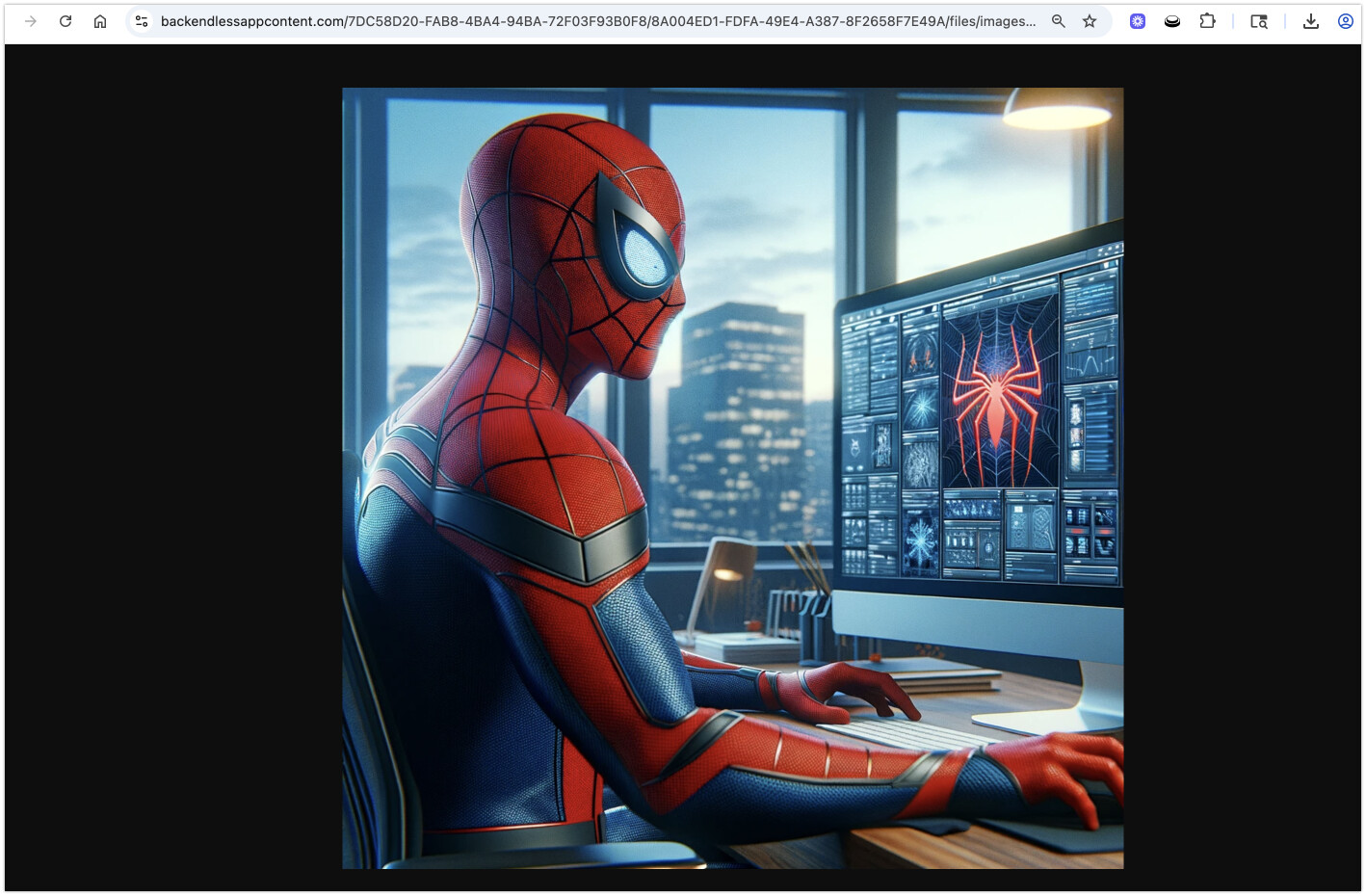Screen dimensions: 1366x896
Task: Click the Spider-Man image to zoom
Action: tap(733, 479)
